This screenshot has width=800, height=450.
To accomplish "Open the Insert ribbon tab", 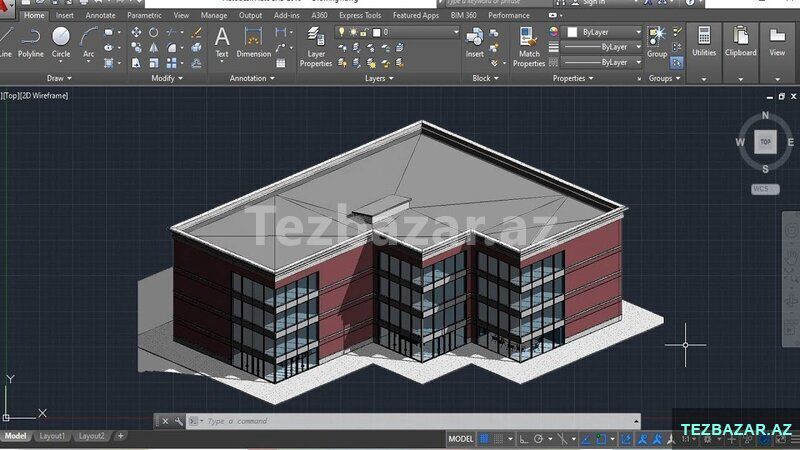I will 64,15.
